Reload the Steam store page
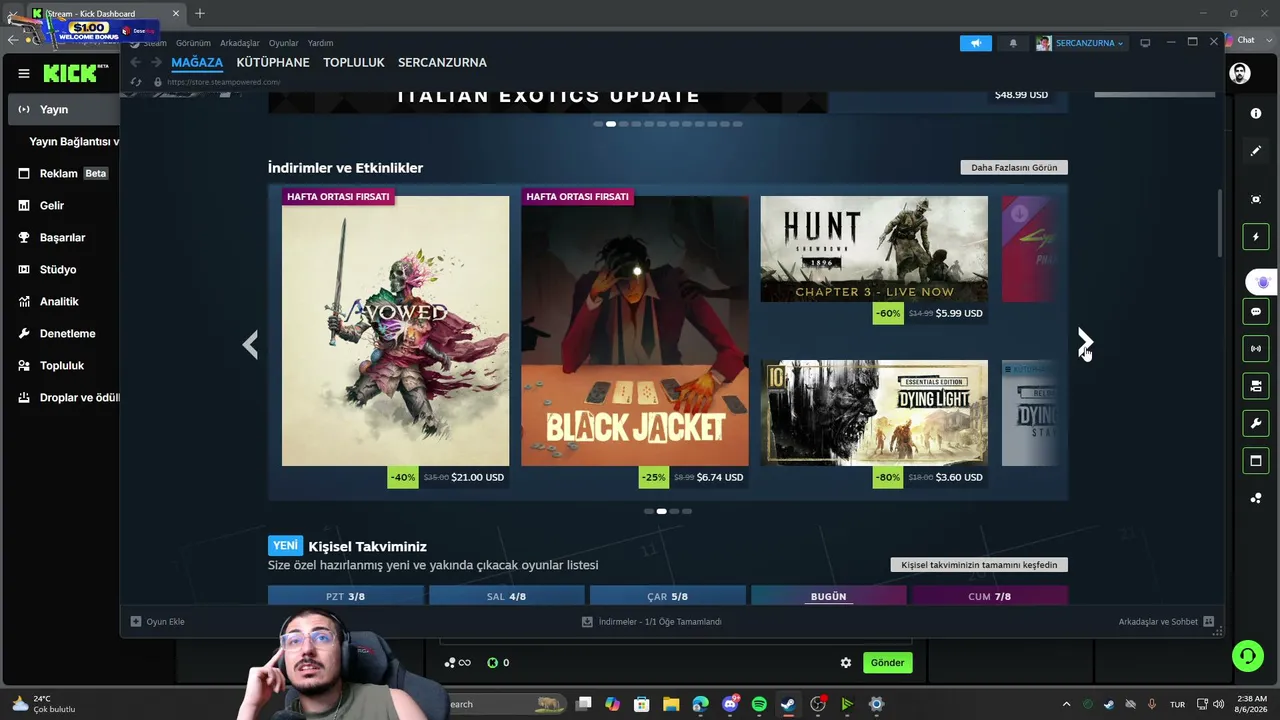This screenshot has height=720, width=1280. [x=137, y=82]
